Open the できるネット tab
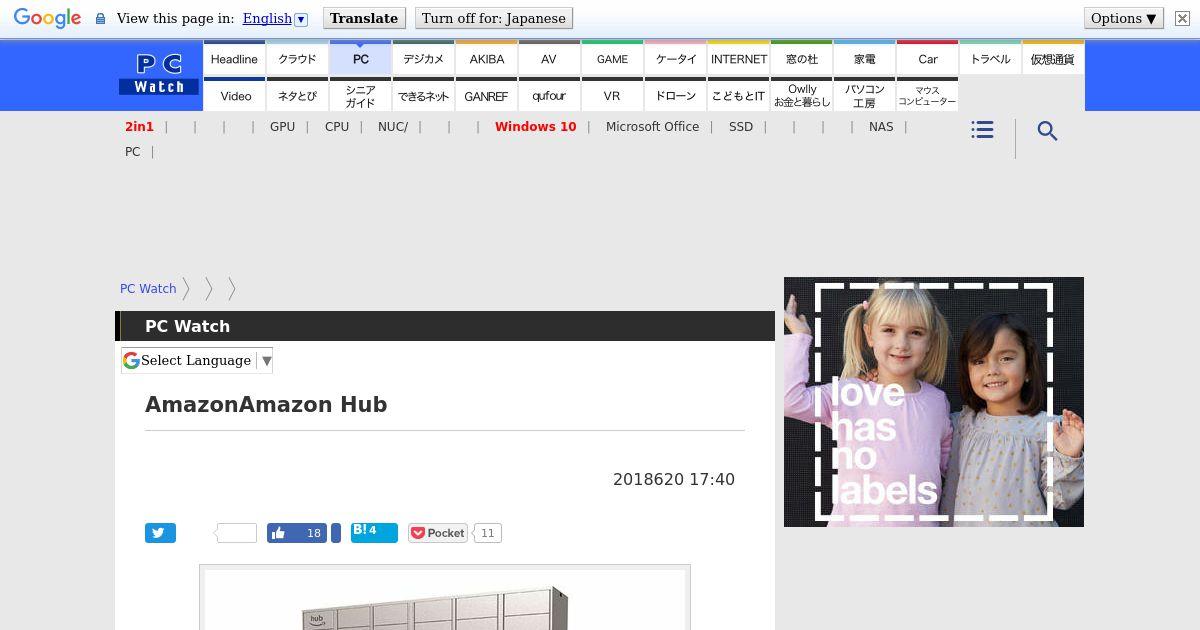The height and width of the screenshot is (630, 1200). pyautogui.click(x=423, y=96)
